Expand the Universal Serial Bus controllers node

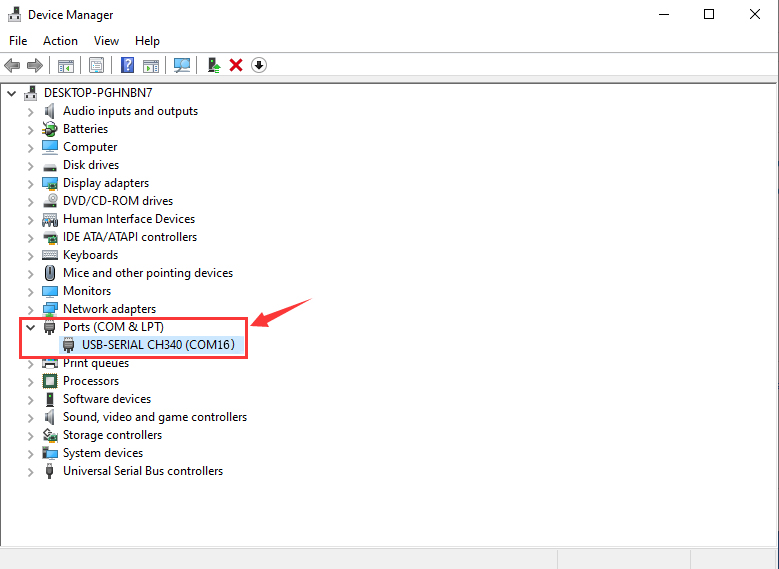click(x=30, y=471)
